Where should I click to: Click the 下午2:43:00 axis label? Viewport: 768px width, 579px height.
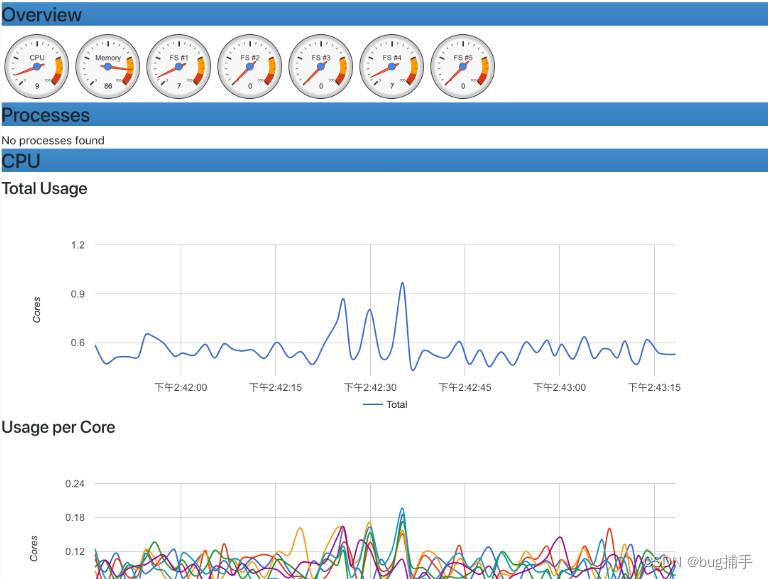tap(559, 387)
